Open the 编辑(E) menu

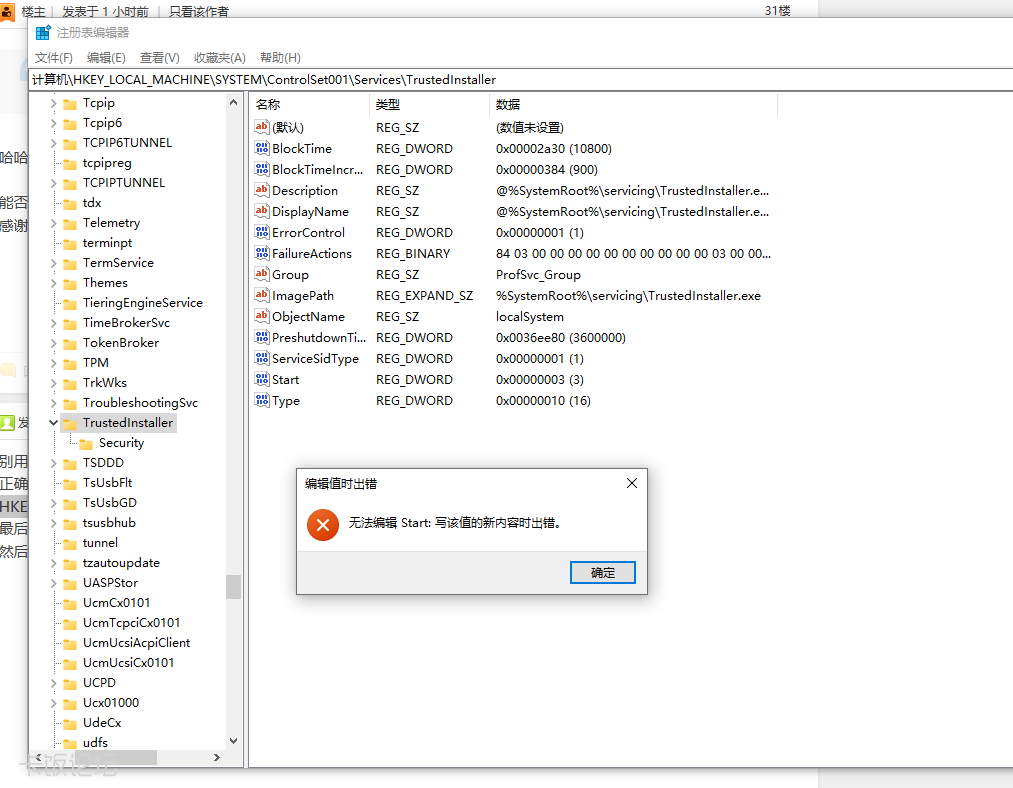(x=106, y=57)
